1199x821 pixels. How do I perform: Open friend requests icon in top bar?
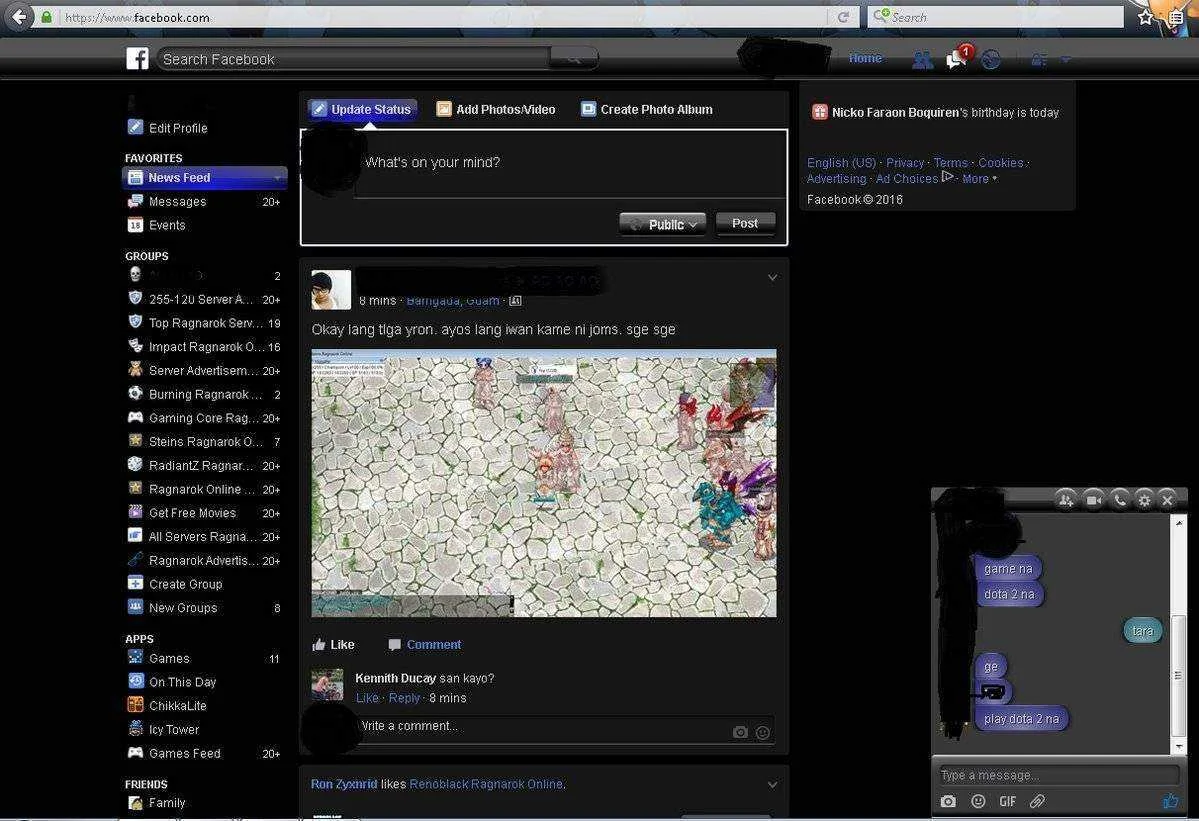922,59
